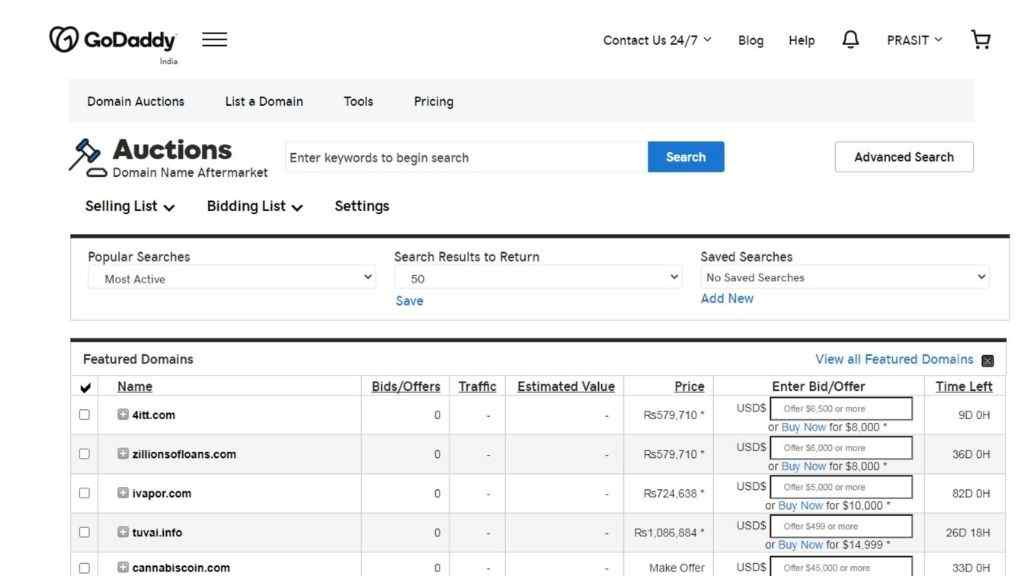This screenshot has width=1024, height=576.
Task: Sort by the Traffic column header
Action: point(477,387)
